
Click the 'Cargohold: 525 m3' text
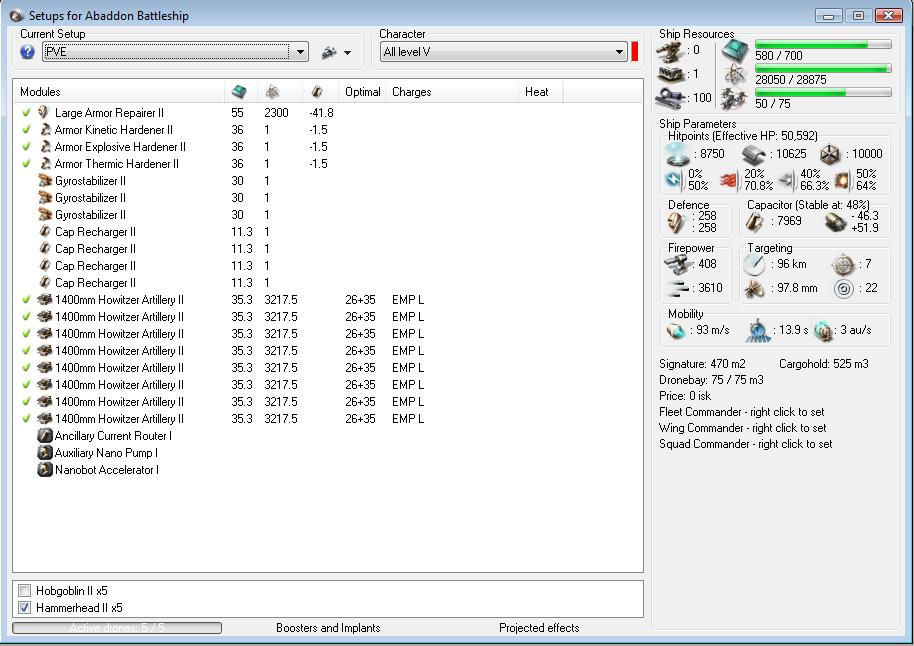824,364
